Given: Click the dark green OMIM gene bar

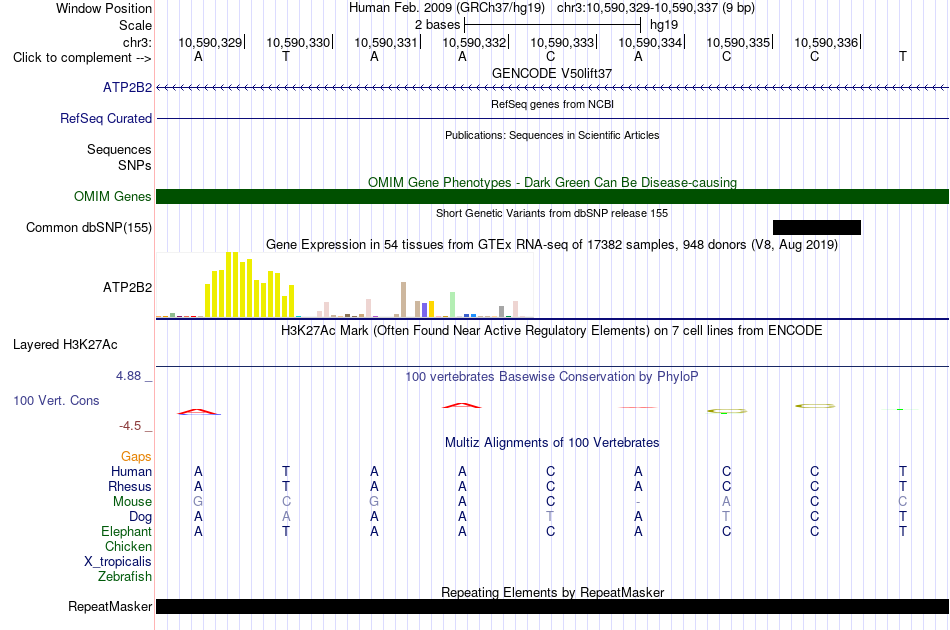Looking at the screenshot, I should (553, 196).
